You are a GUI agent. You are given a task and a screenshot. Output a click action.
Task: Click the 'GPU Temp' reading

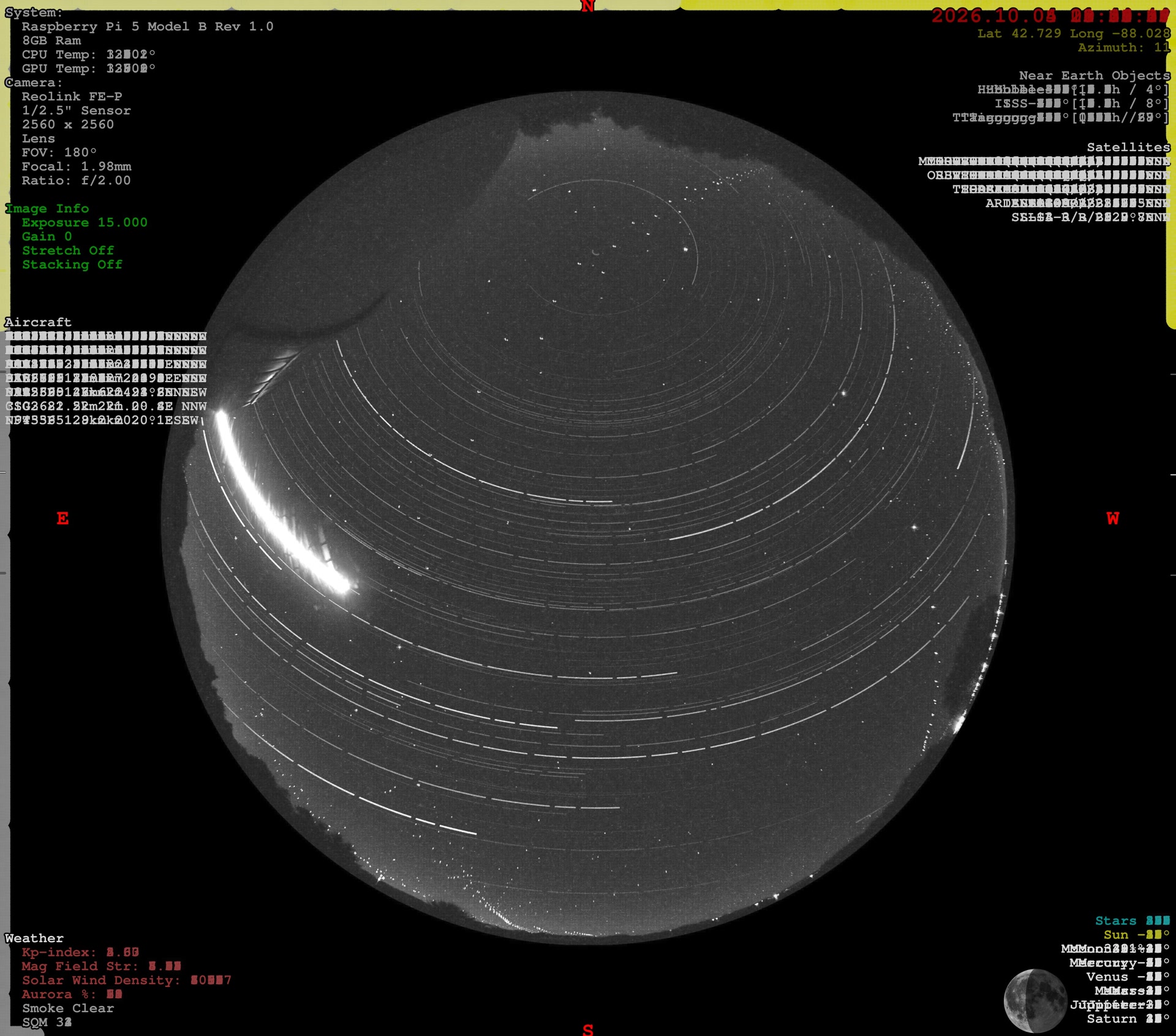pyautogui.click(x=89, y=69)
